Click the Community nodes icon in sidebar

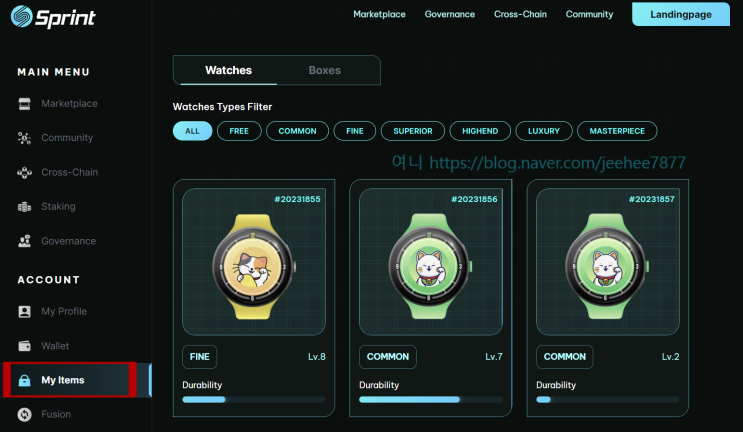(x=24, y=138)
